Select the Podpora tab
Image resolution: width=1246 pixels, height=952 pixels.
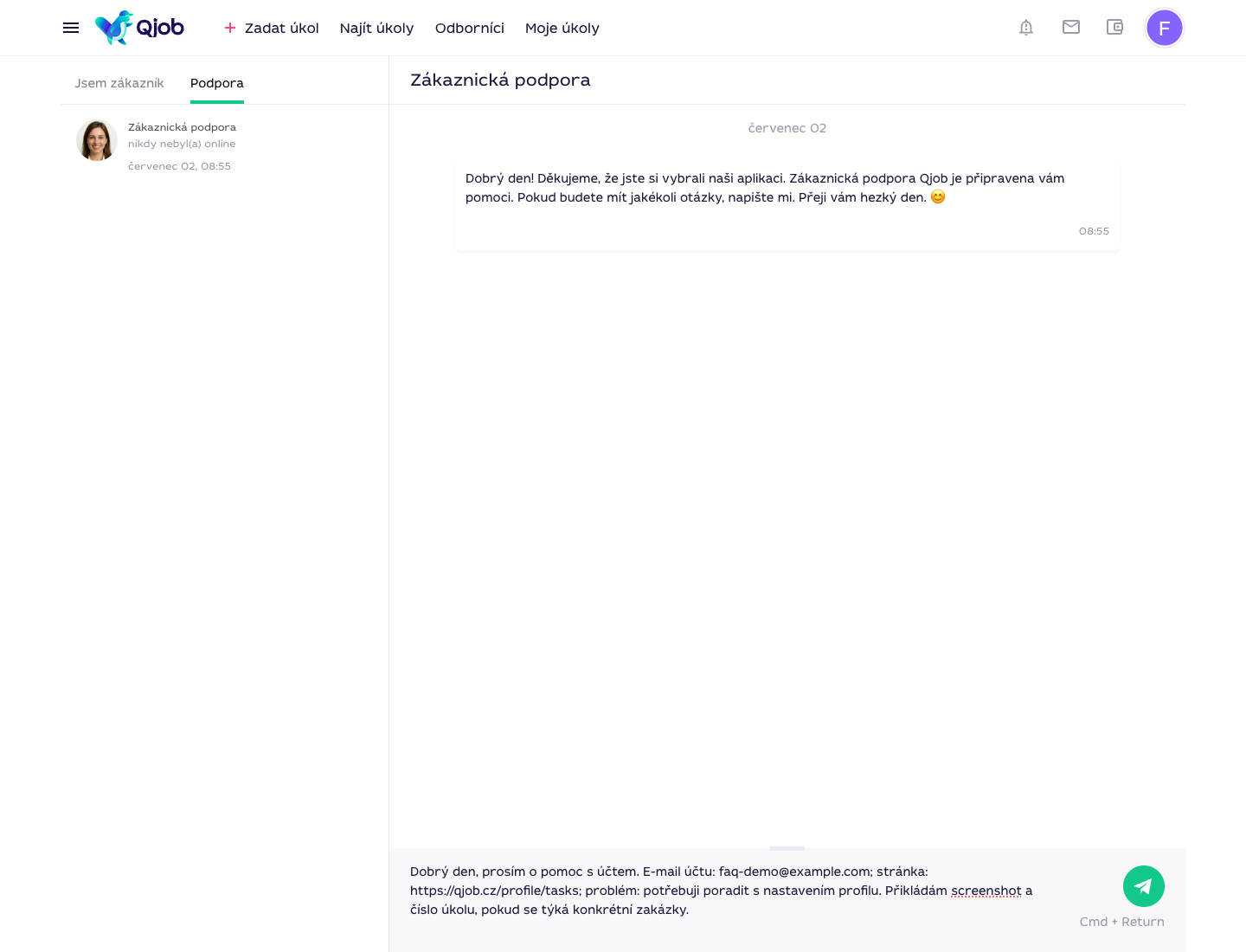point(217,83)
